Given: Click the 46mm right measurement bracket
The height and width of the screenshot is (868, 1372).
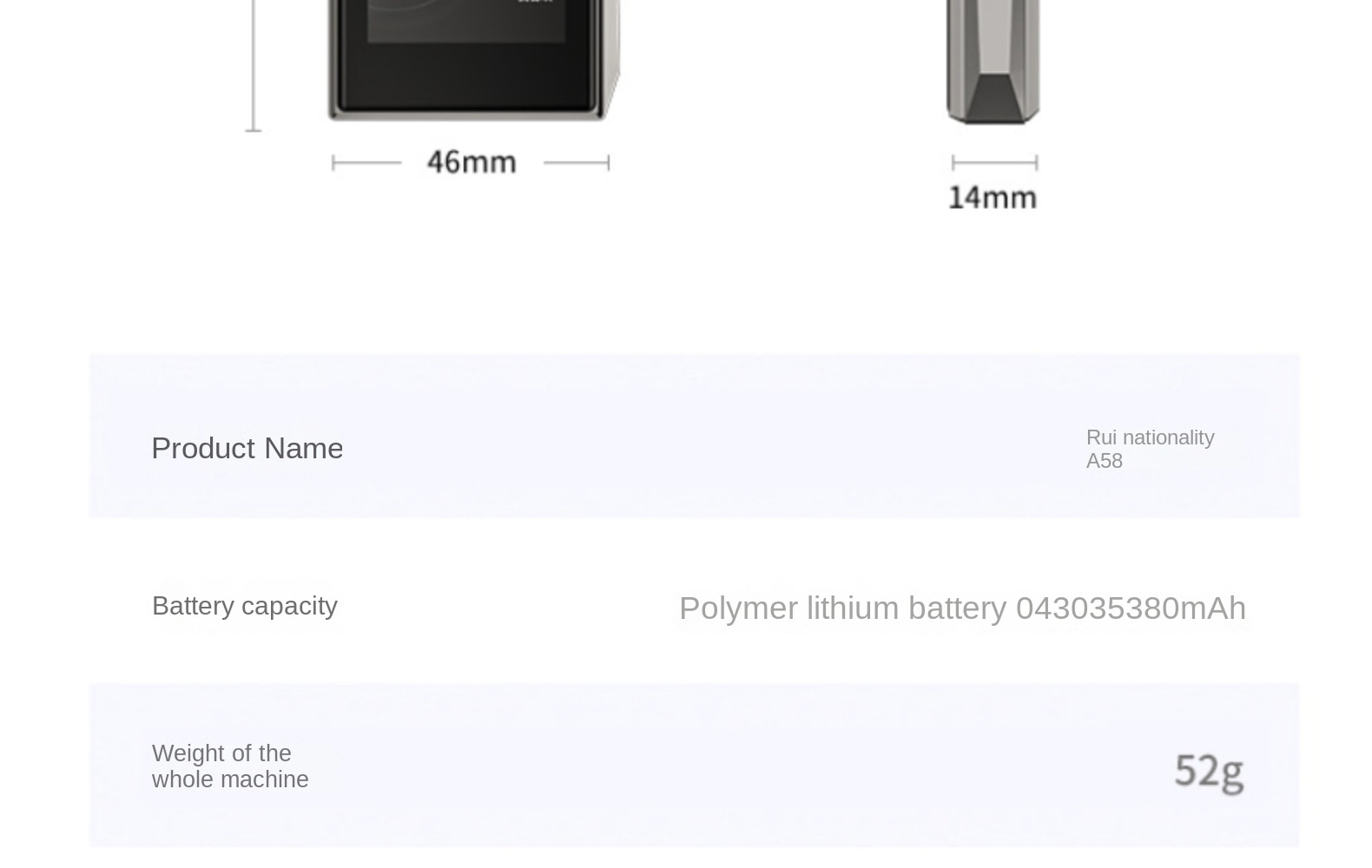Looking at the screenshot, I should 577,162.
